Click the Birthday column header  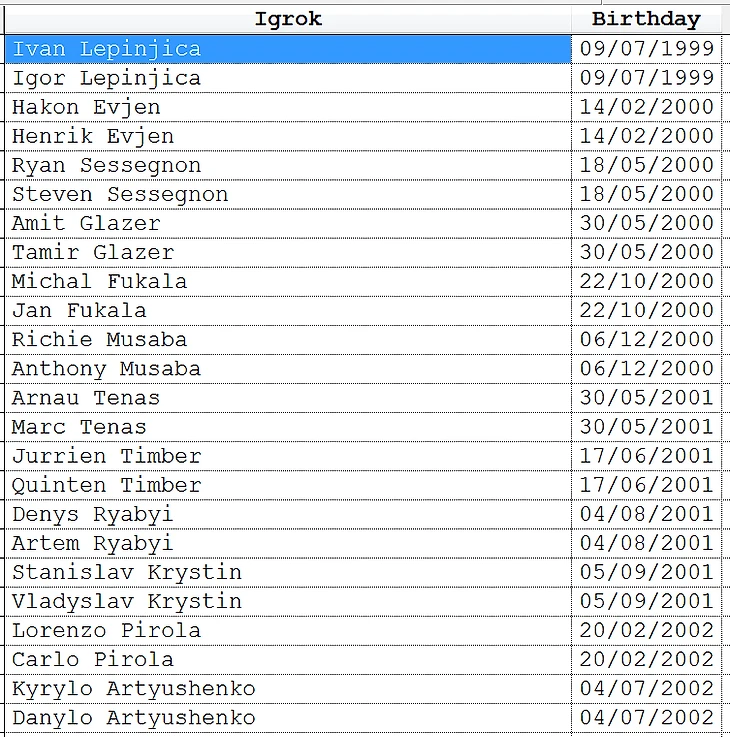(646, 19)
